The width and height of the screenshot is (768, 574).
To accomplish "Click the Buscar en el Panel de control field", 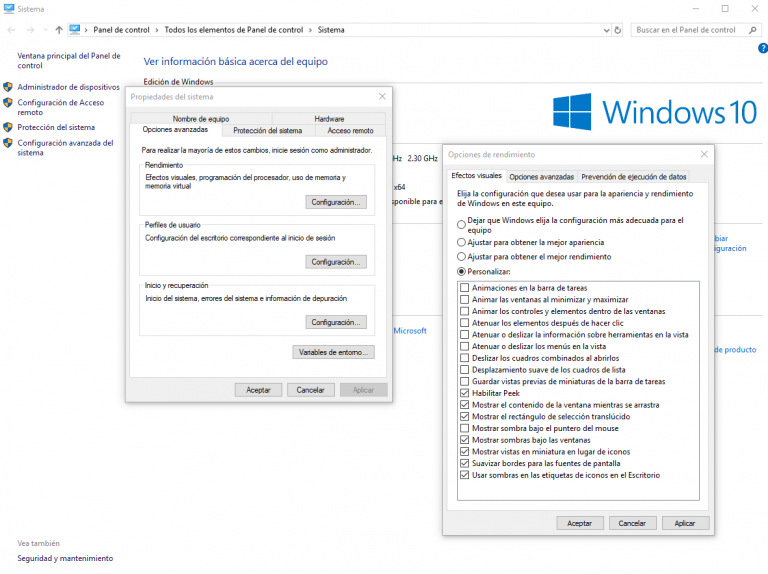I will [x=686, y=30].
